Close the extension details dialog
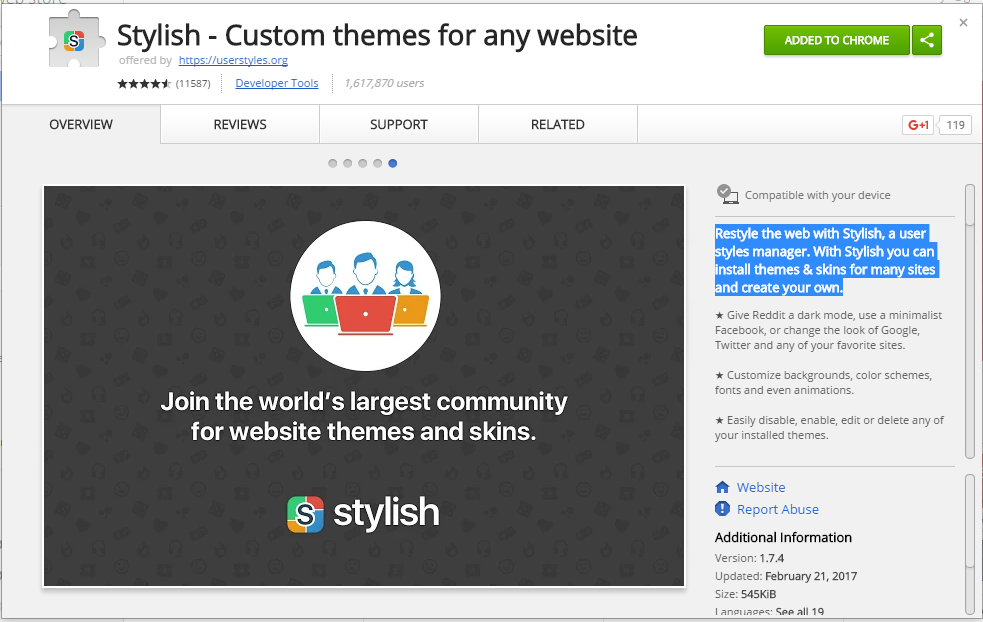Screen dimensions: 983x622 coord(964,23)
